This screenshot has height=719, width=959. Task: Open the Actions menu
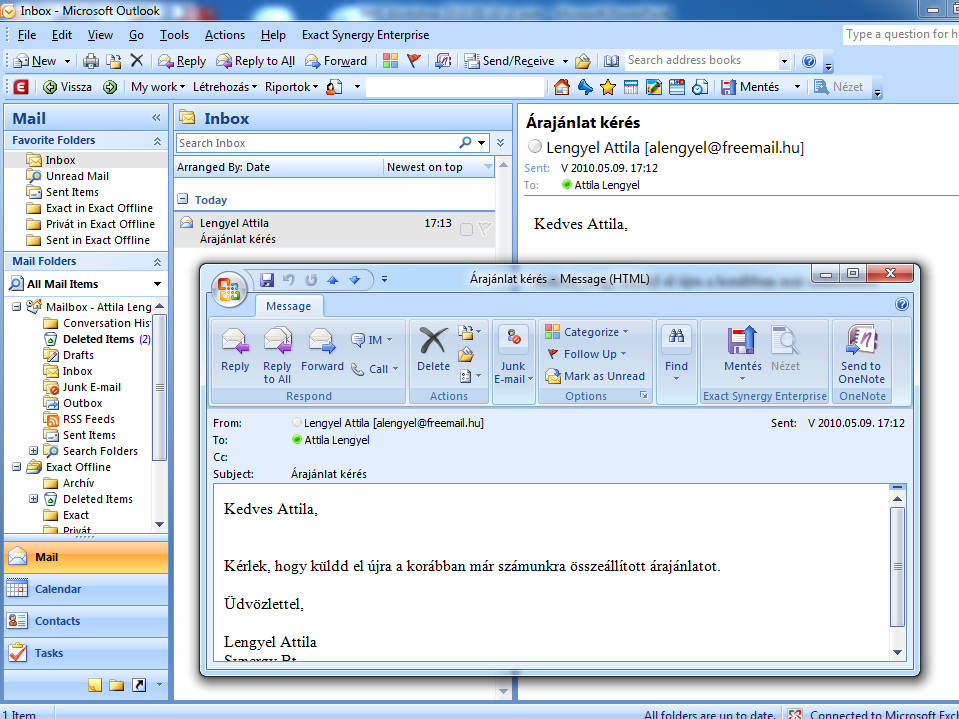click(x=224, y=35)
